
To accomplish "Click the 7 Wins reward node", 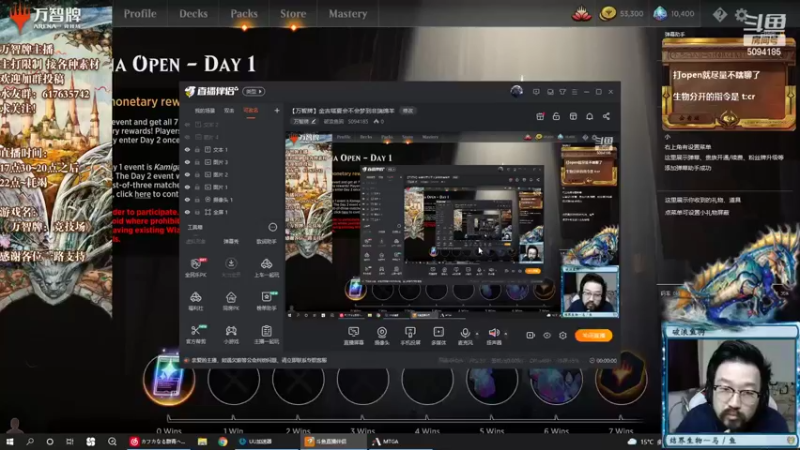I will pyautogui.click(x=621, y=379).
